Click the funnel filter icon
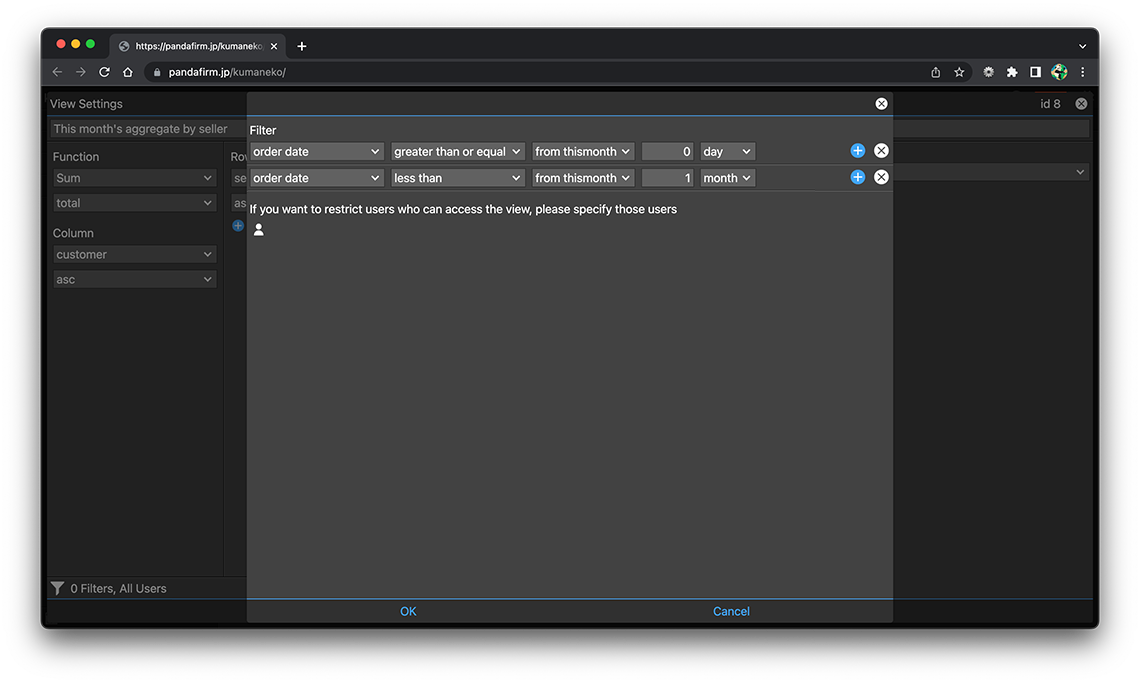Image resolution: width=1140 pixels, height=683 pixels. pyautogui.click(x=58, y=589)
